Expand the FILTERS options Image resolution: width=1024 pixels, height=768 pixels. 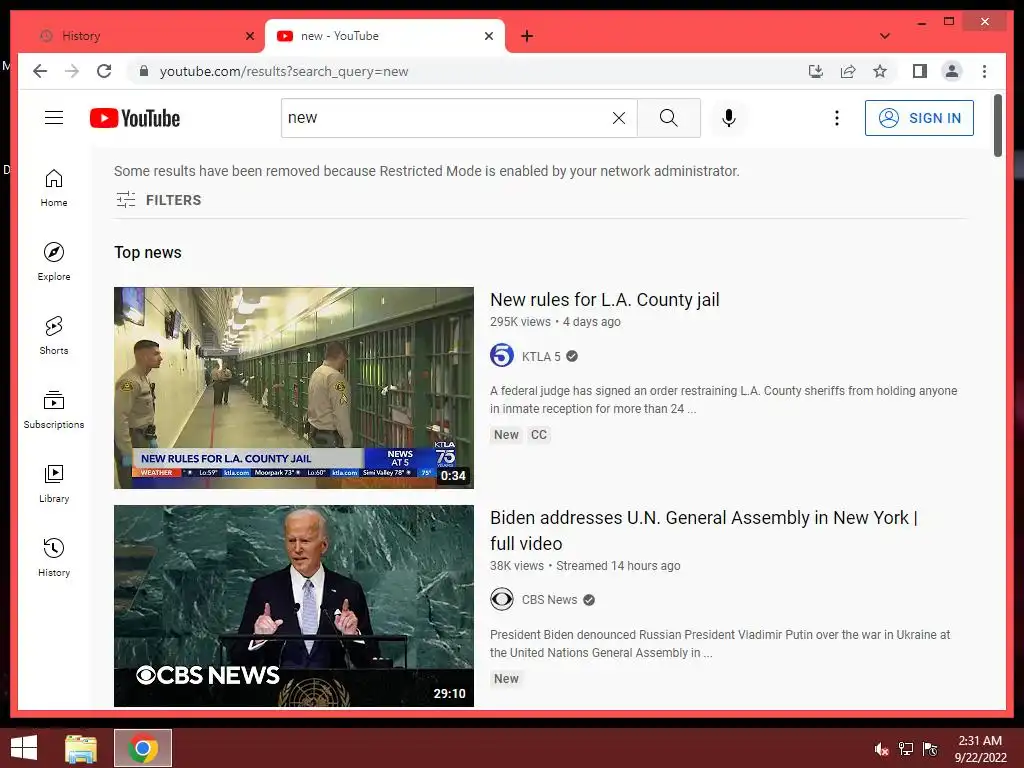tap(158, 200)
